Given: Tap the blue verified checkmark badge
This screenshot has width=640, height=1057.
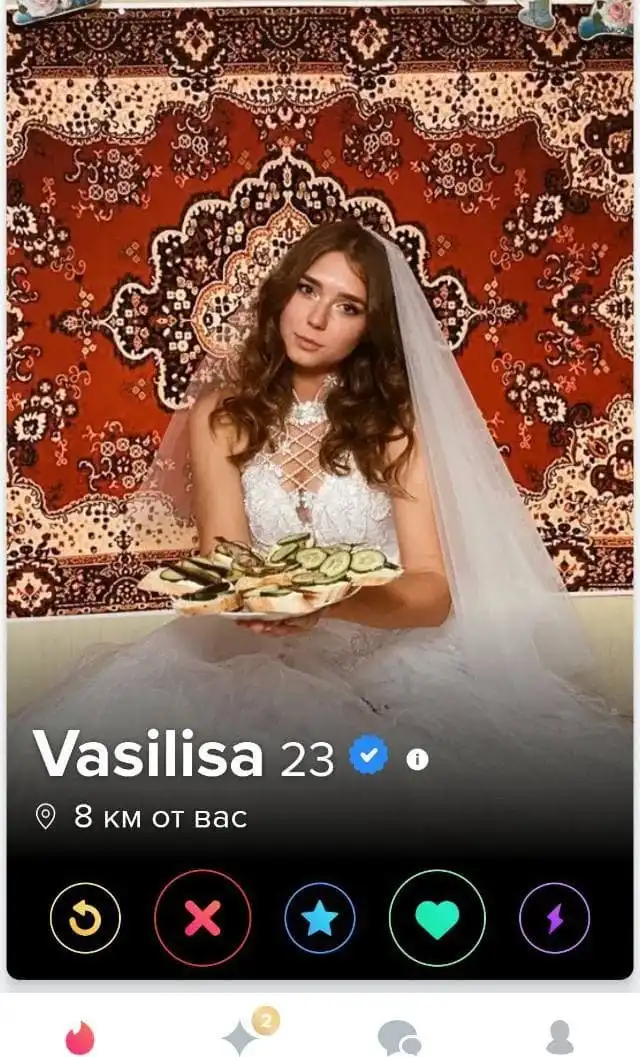Looking at the screenshot, I should [x=369, y=755].
